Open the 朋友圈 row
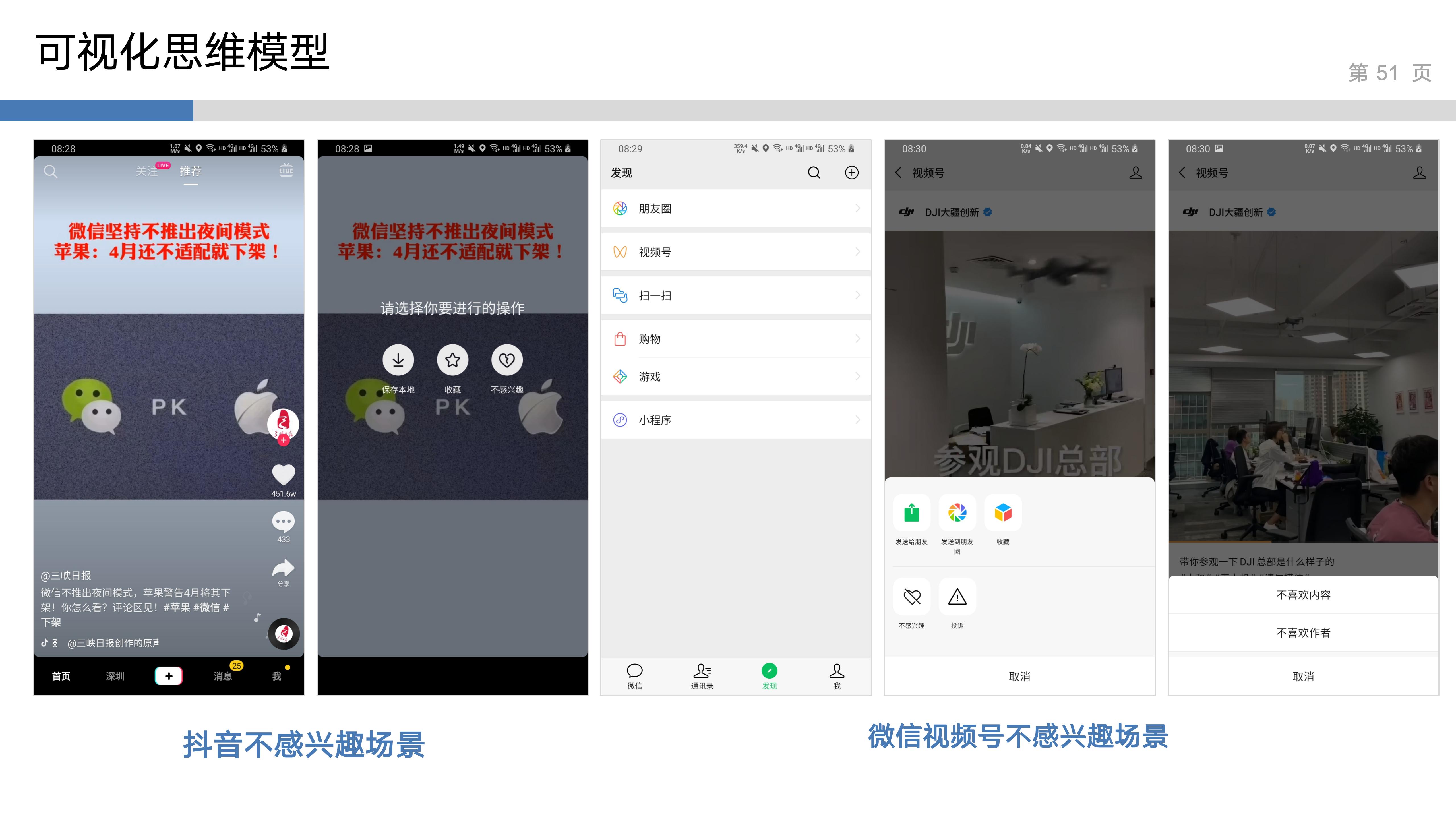This screenshot has height=819, width=1456. click(735, 208)
